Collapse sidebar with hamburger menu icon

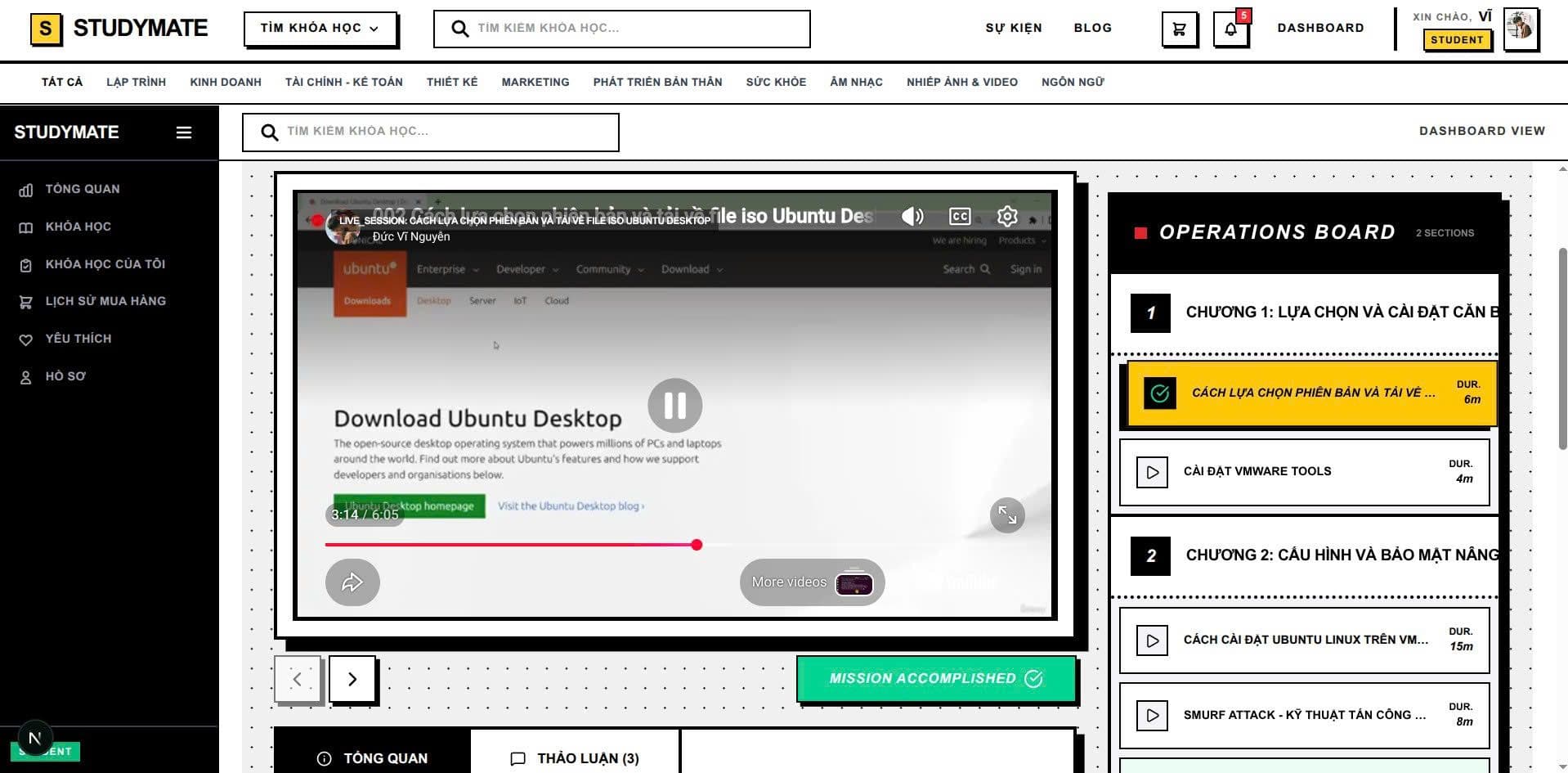click(x=184, y=133)
